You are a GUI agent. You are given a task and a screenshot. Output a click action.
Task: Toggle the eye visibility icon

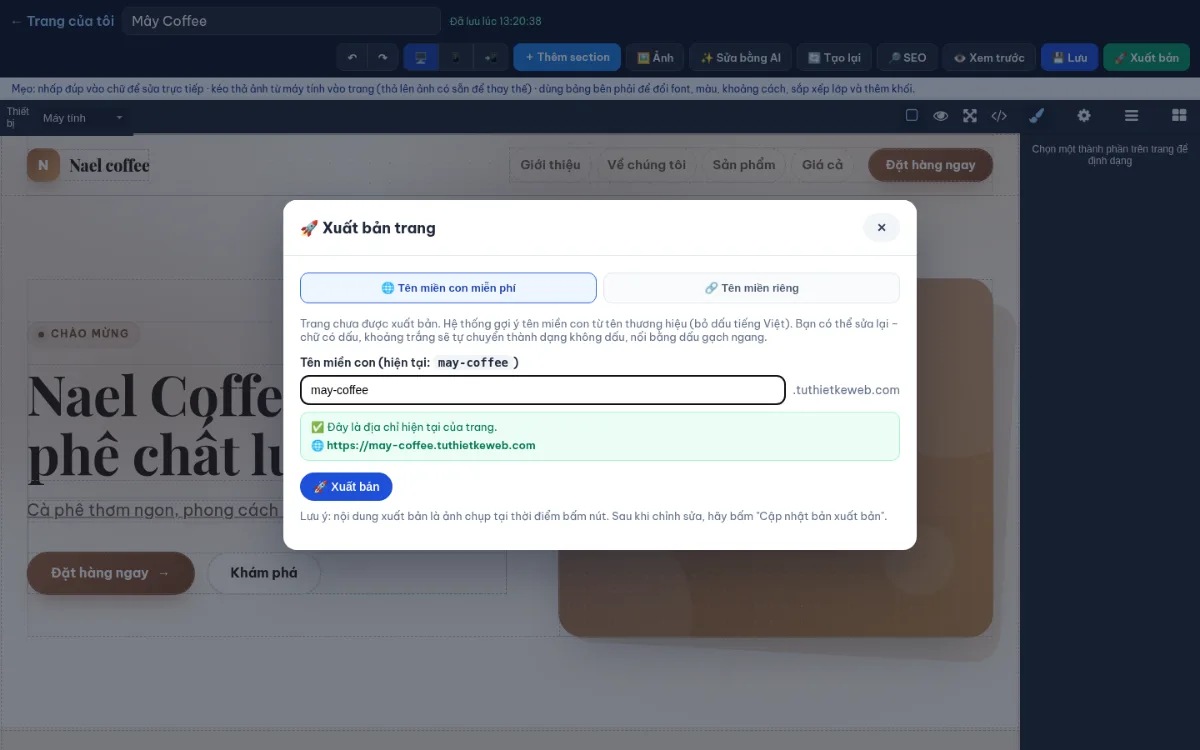pos(941,116)
